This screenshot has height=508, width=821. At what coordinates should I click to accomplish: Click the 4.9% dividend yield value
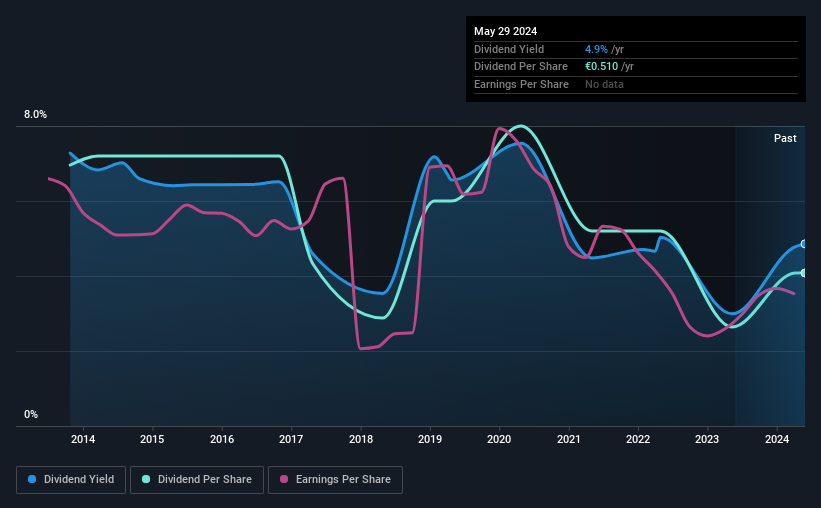pyautogui.click(x=596, y=49)
